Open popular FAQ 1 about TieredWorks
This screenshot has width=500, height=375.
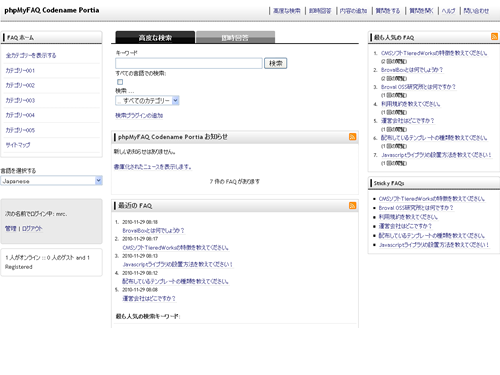tap(434, 53)
